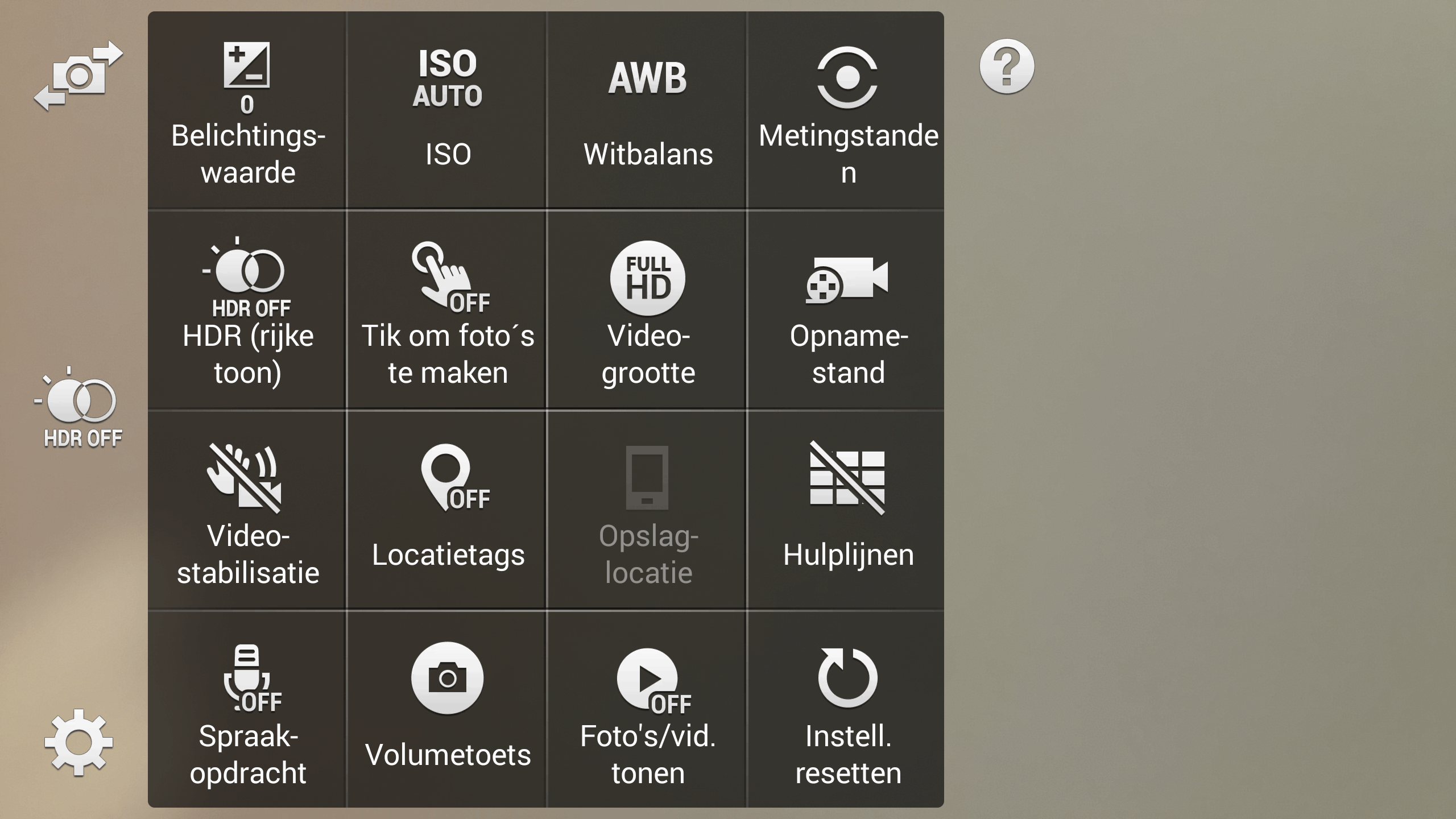The height and width of the screenshot is (819, 1456).
Task: Switch between front and rear camera
Action: [x=78, y=76]
